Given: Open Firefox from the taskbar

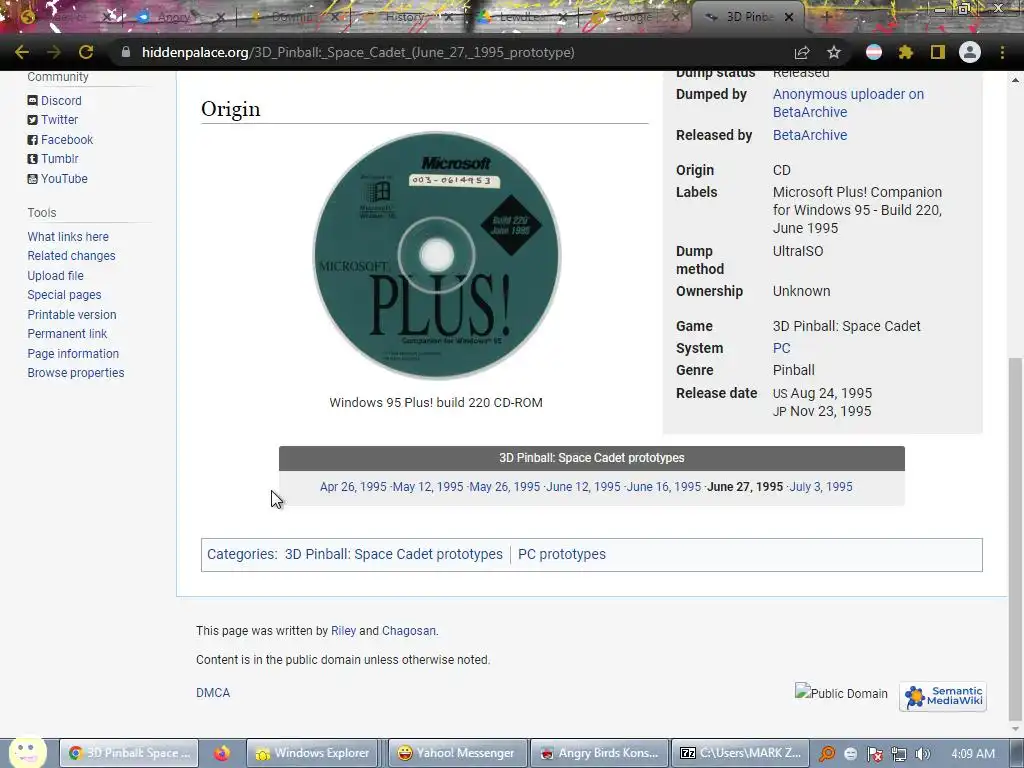Looking at the screenshot, I should click(x=222, y=753).
